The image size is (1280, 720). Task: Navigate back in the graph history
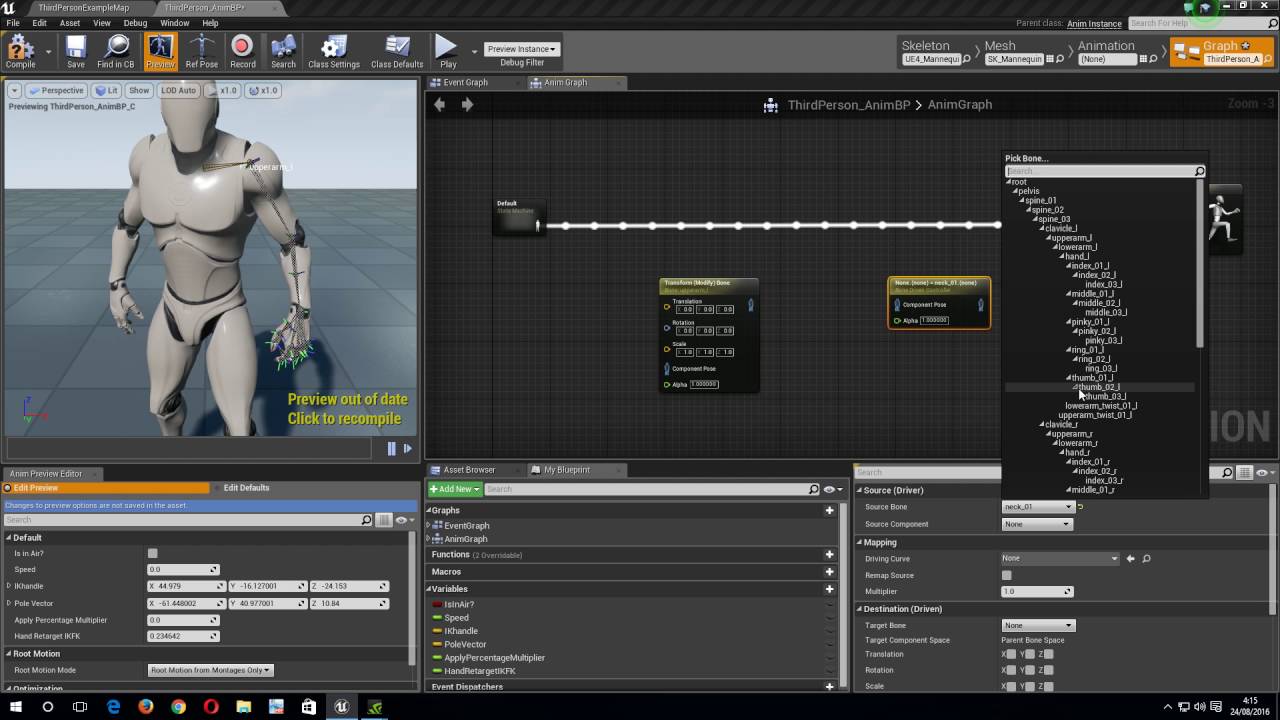439,104
